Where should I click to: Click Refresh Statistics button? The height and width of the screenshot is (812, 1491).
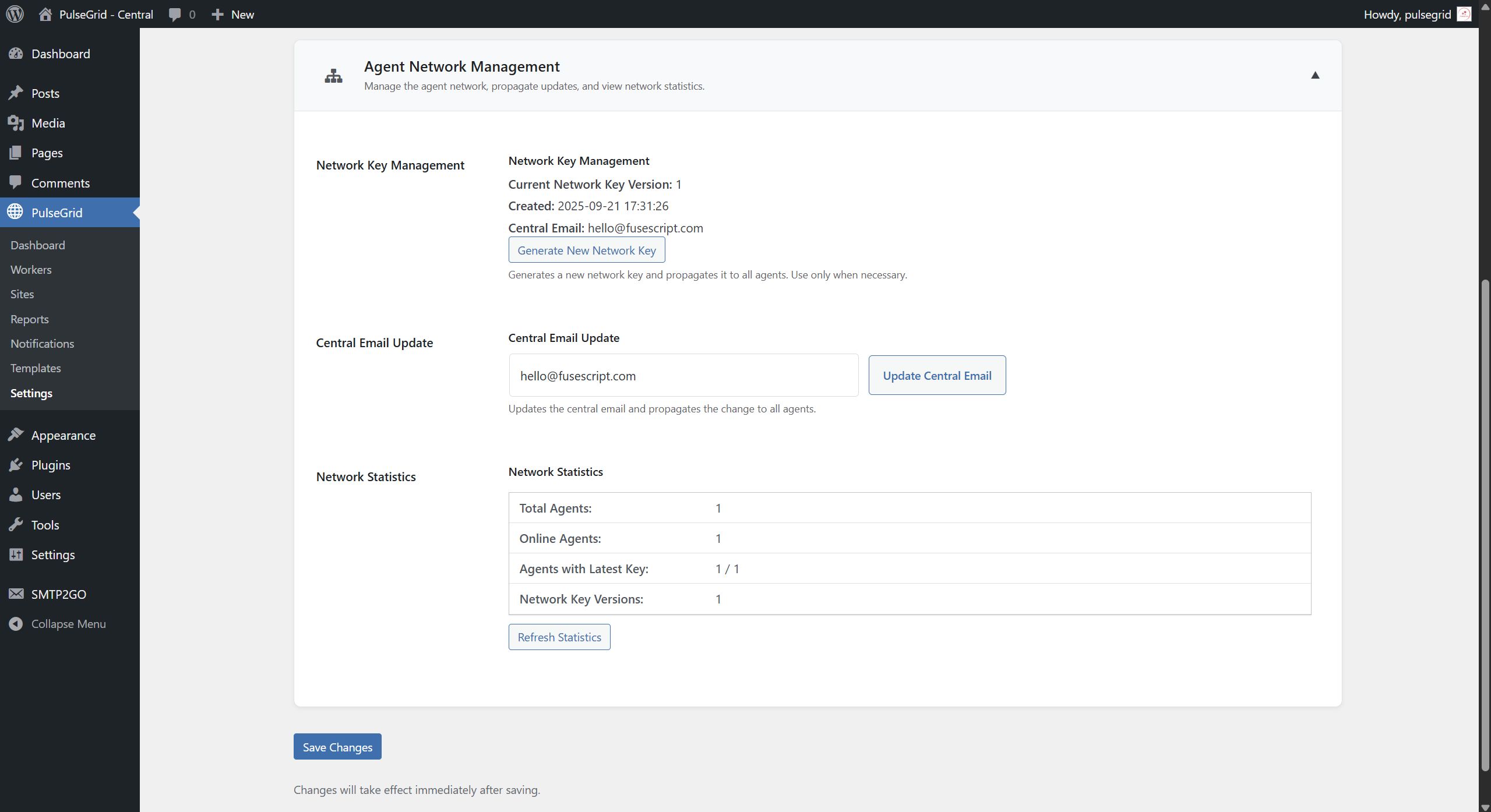tap(559, 637)
